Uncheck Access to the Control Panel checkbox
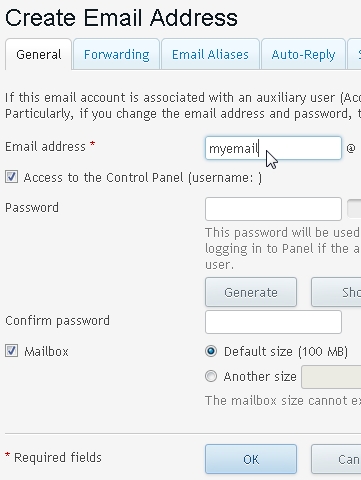 coord(11,177)
